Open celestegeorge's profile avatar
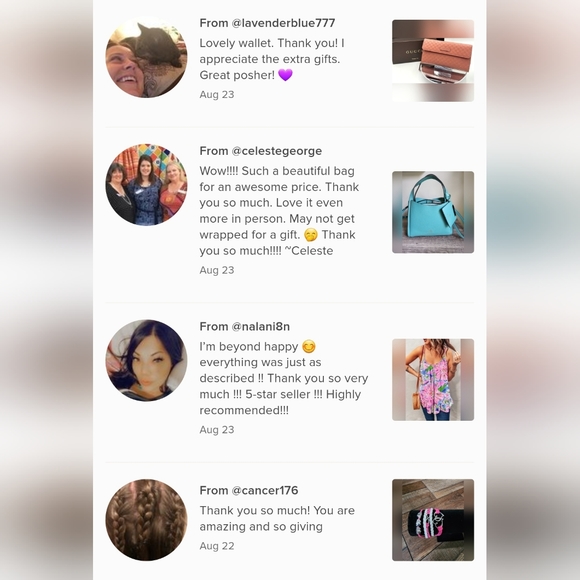 (146, 185)
